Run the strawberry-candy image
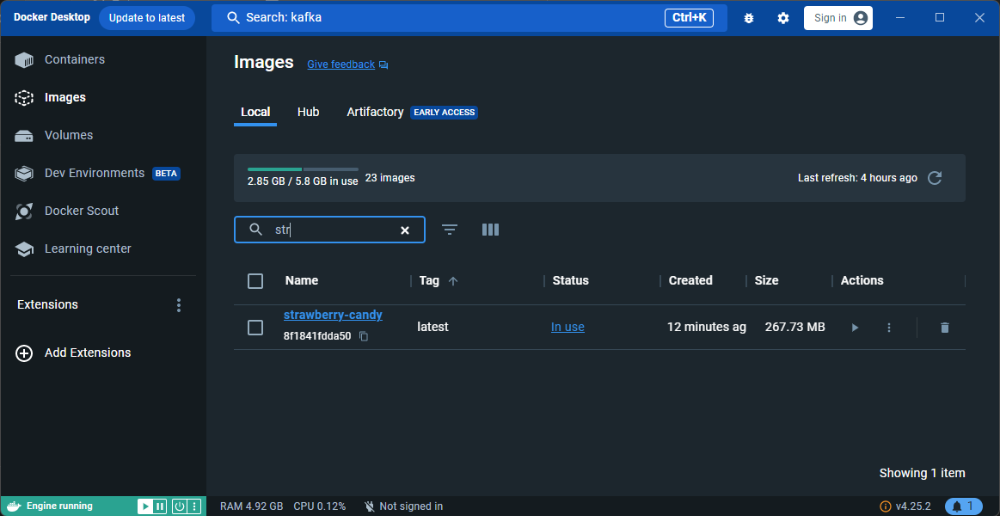Screen dimensions: 1000x516 click(855, 327)
